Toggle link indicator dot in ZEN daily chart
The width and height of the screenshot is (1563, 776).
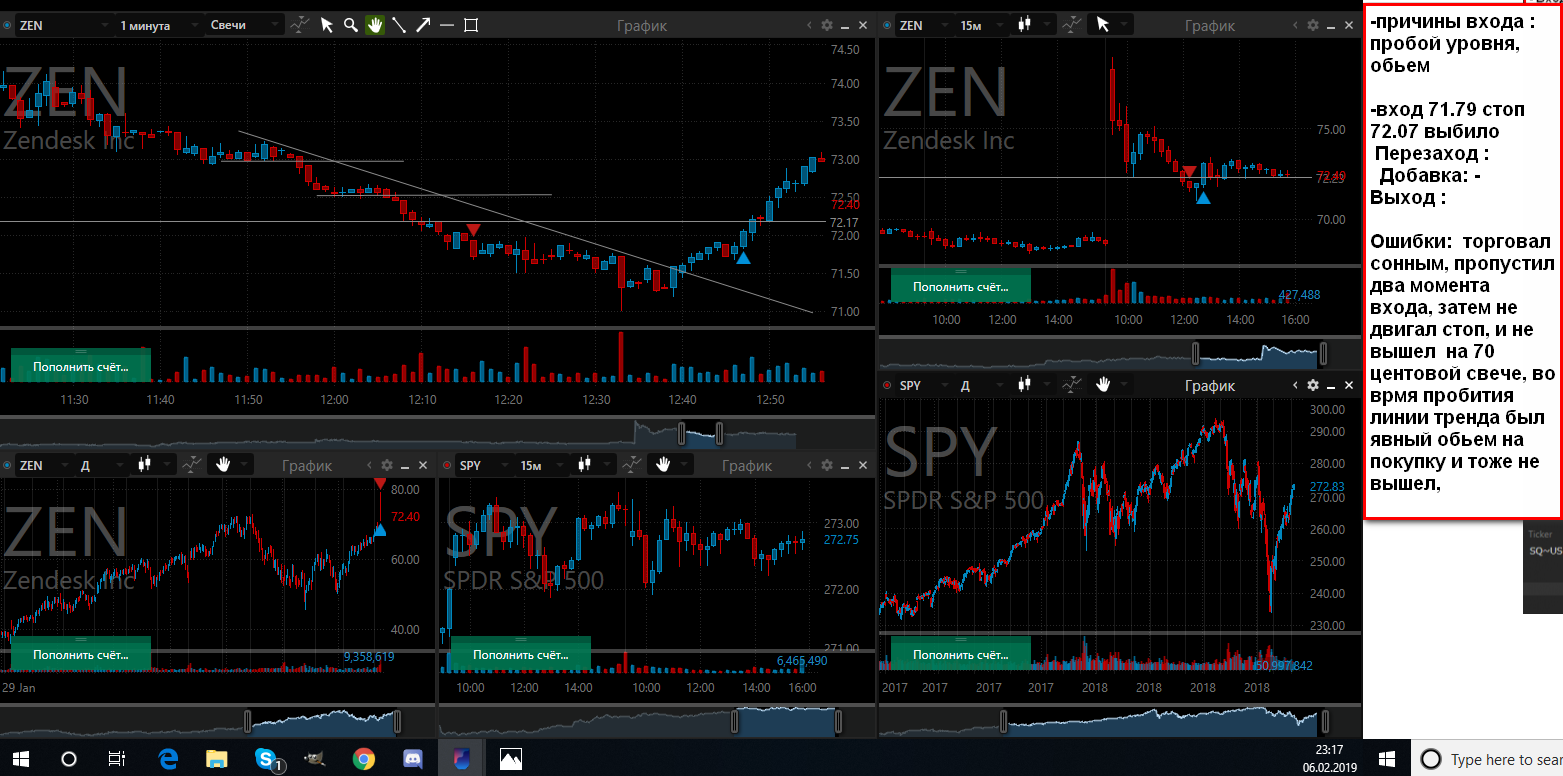coord(6,465)
